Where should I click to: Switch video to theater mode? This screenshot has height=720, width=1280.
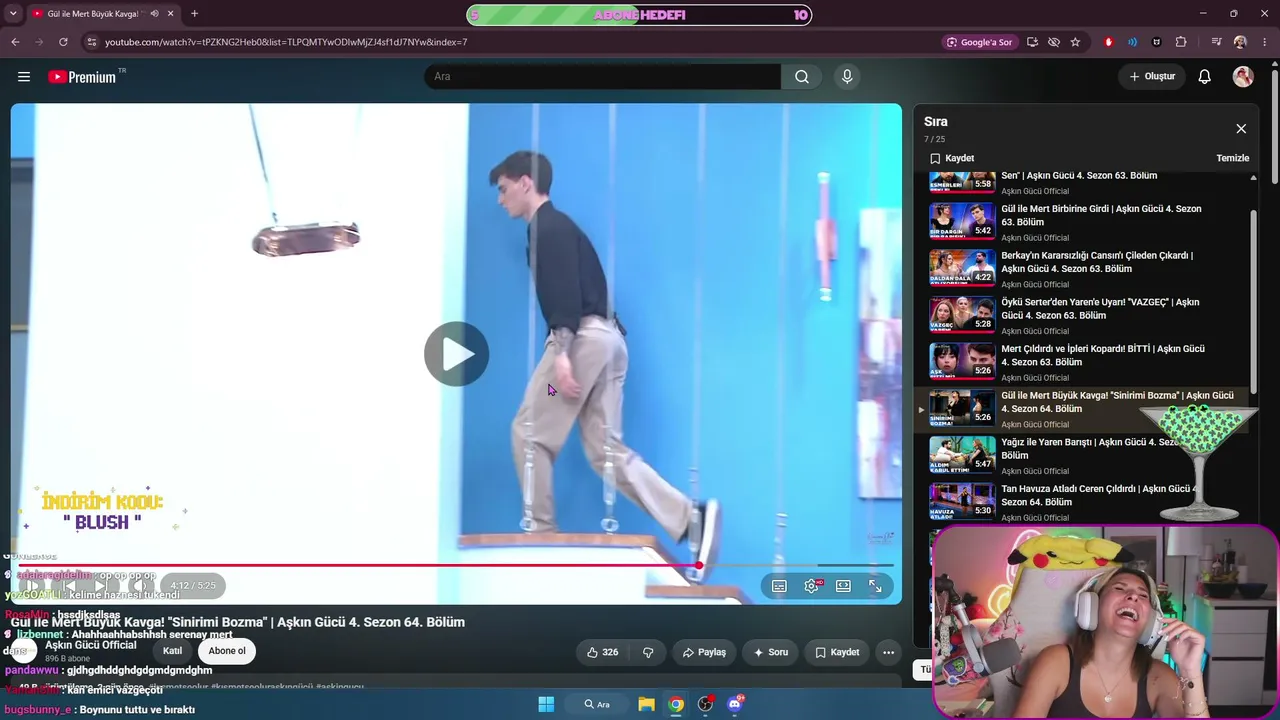[843, 586]
